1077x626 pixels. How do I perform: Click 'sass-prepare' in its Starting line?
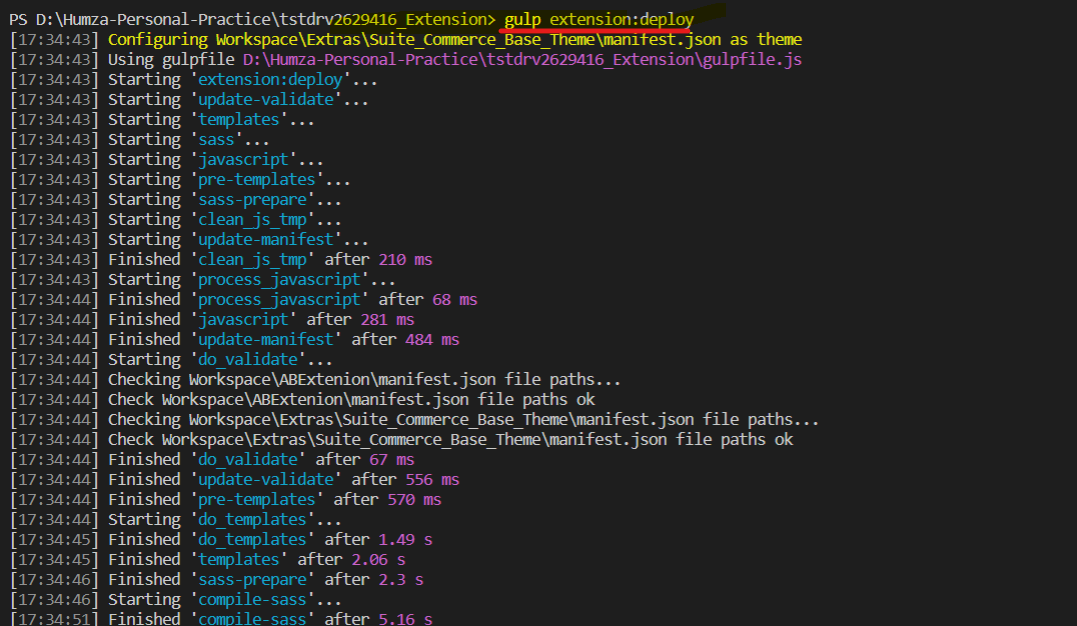[x=252, y=200]
